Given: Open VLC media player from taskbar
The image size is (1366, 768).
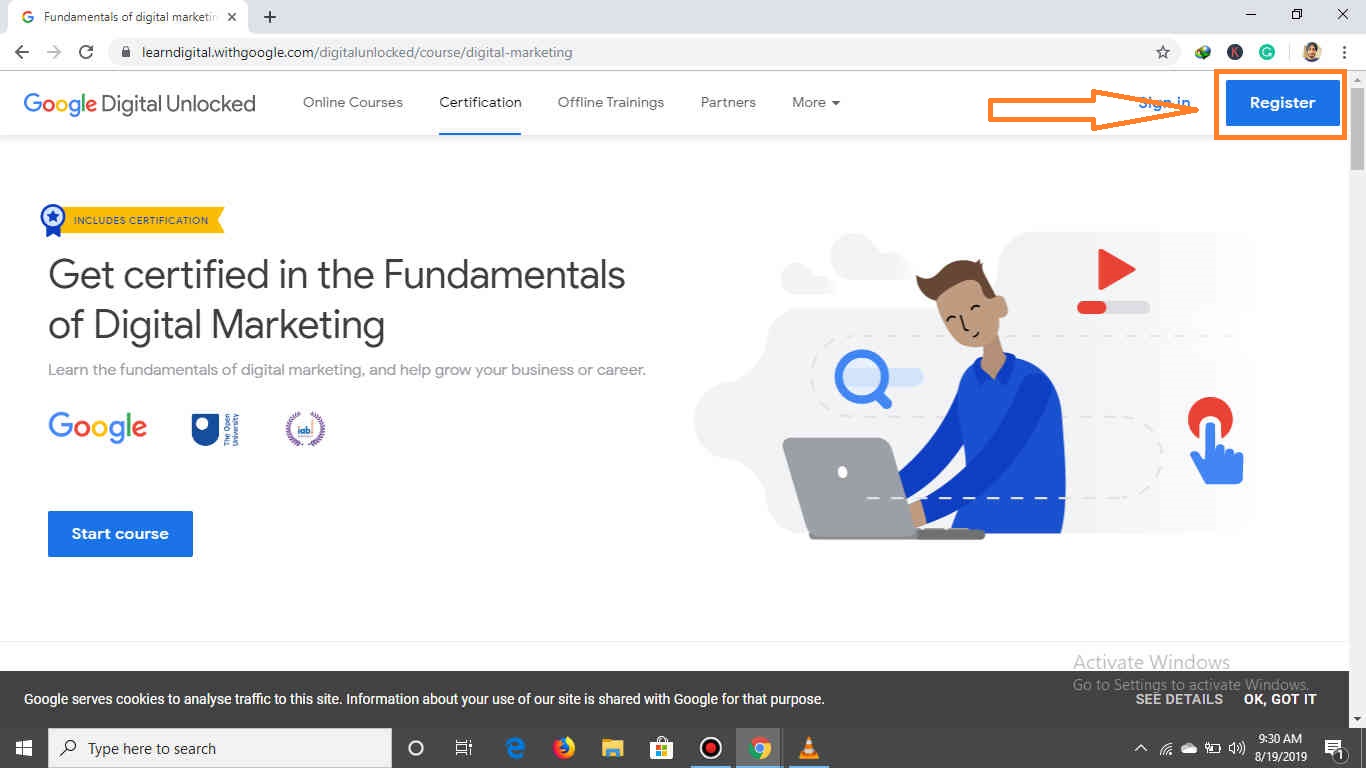Looking at the screenshot, I should coord(808,748).
